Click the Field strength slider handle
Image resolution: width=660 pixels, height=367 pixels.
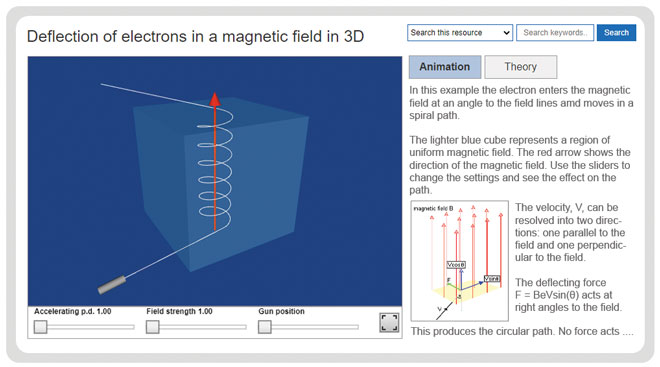pos(152,327)
